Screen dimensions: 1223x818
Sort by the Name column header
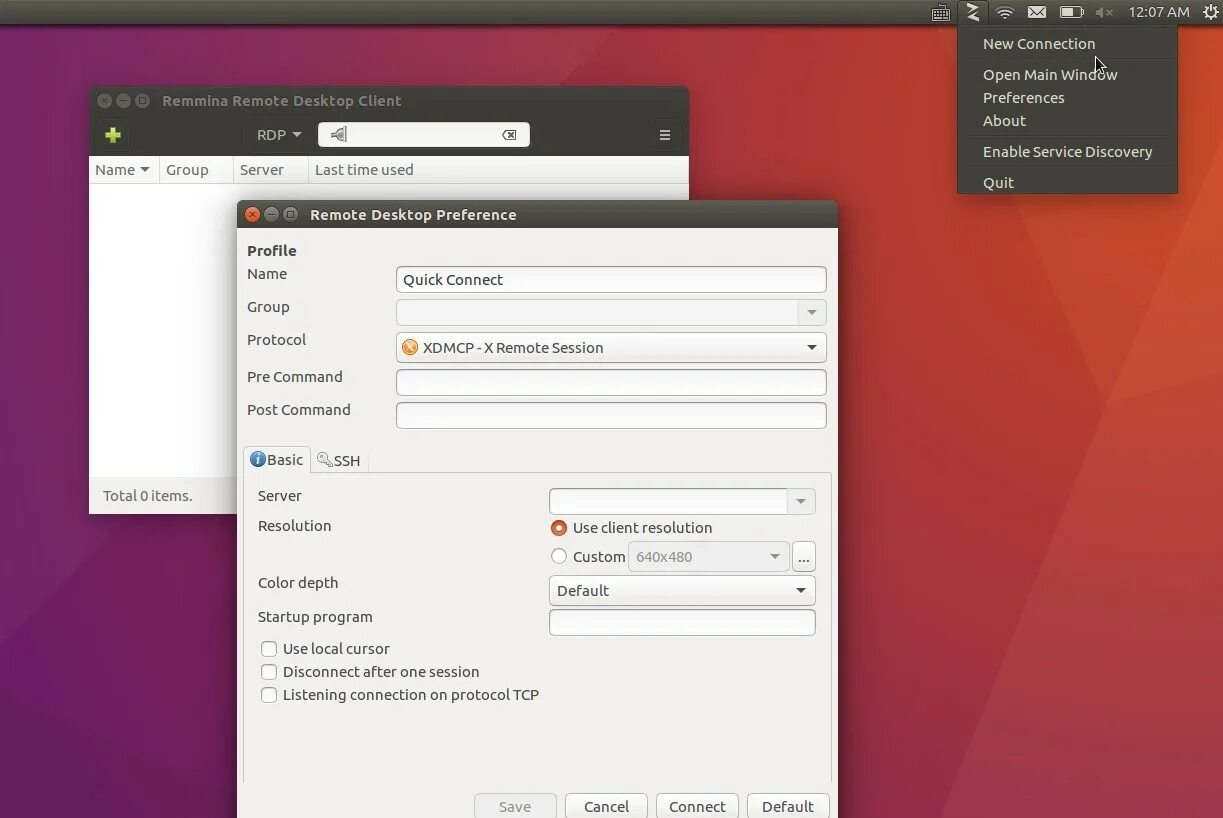point(123,170)
